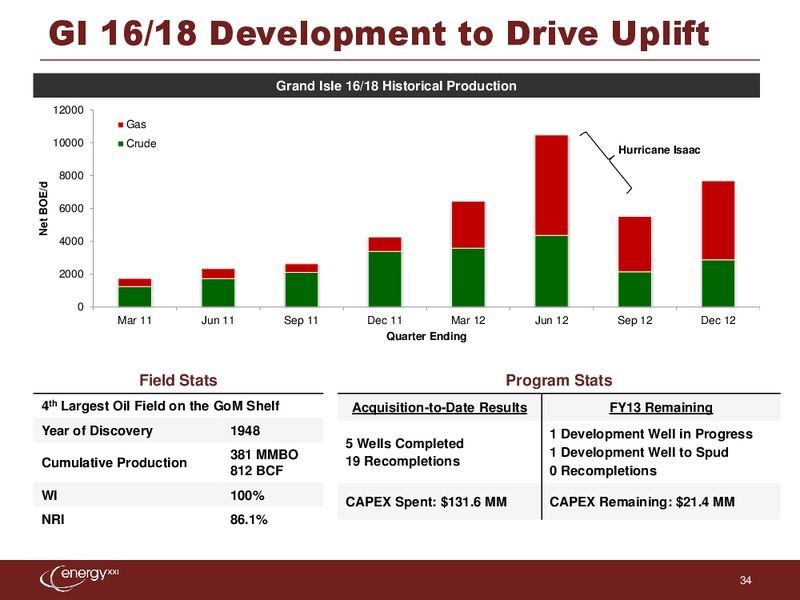Click the 'Dec 11' axis label
The height and width of the screenshot is (600, 800).
point(385,320)
